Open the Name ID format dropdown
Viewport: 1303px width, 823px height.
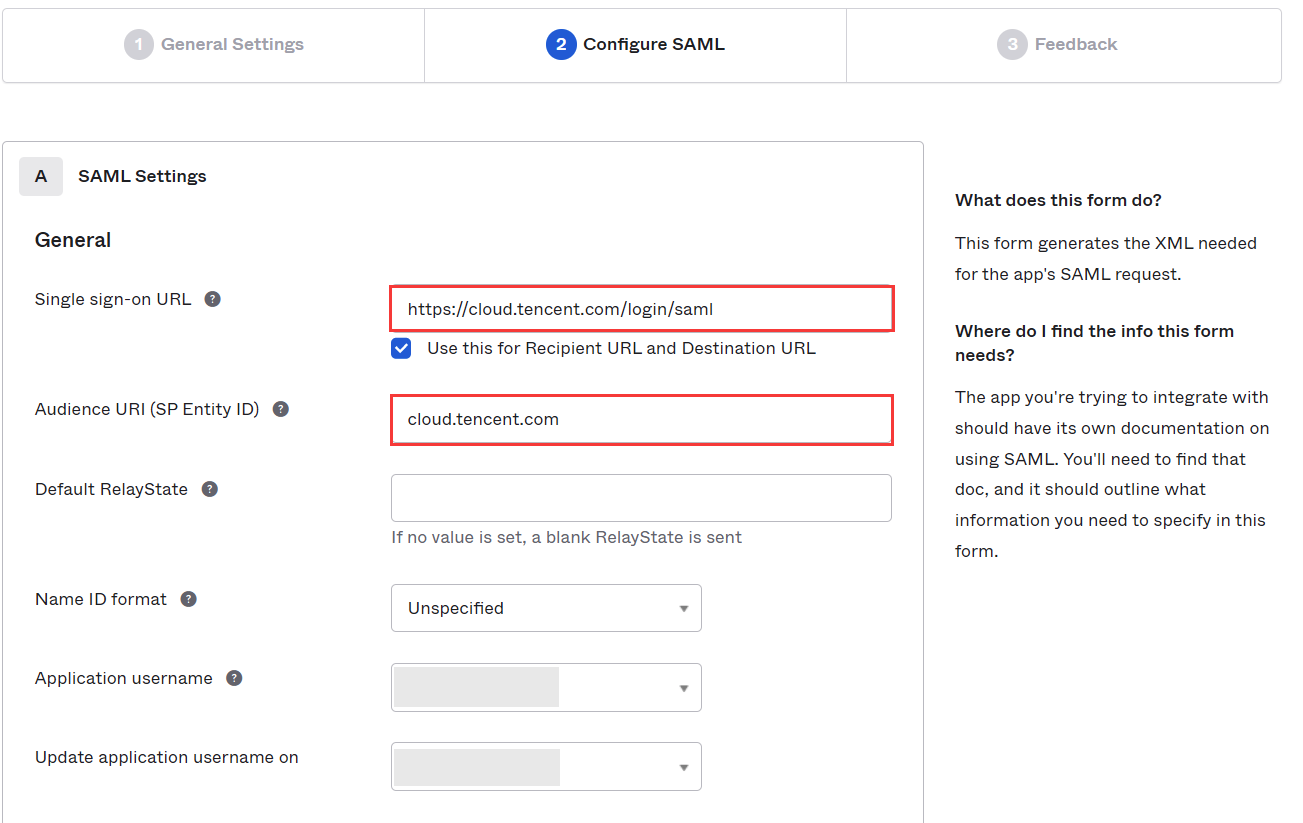[x=546, y=608]
